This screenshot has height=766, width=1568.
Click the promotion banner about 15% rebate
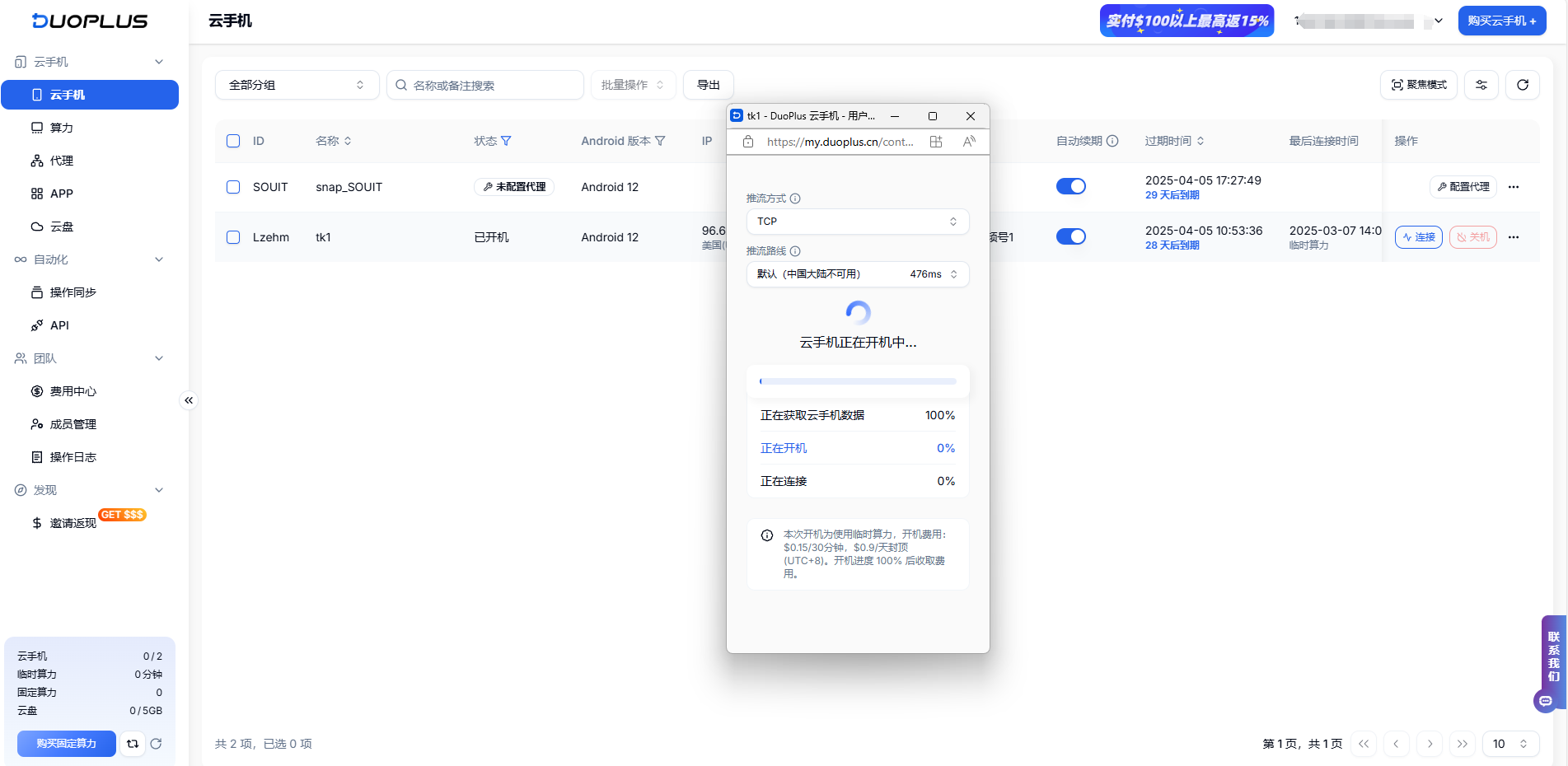click(1187, 21)
